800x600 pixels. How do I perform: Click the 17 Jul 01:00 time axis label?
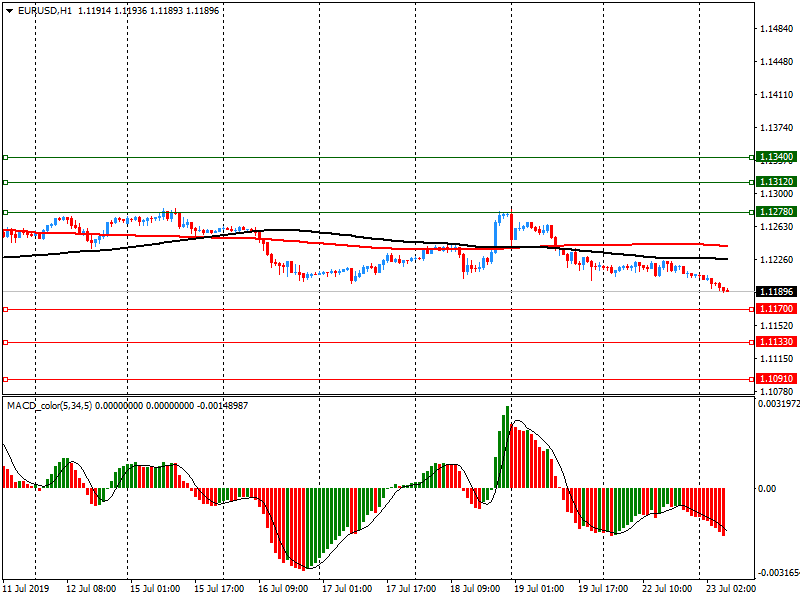point(347,588)
